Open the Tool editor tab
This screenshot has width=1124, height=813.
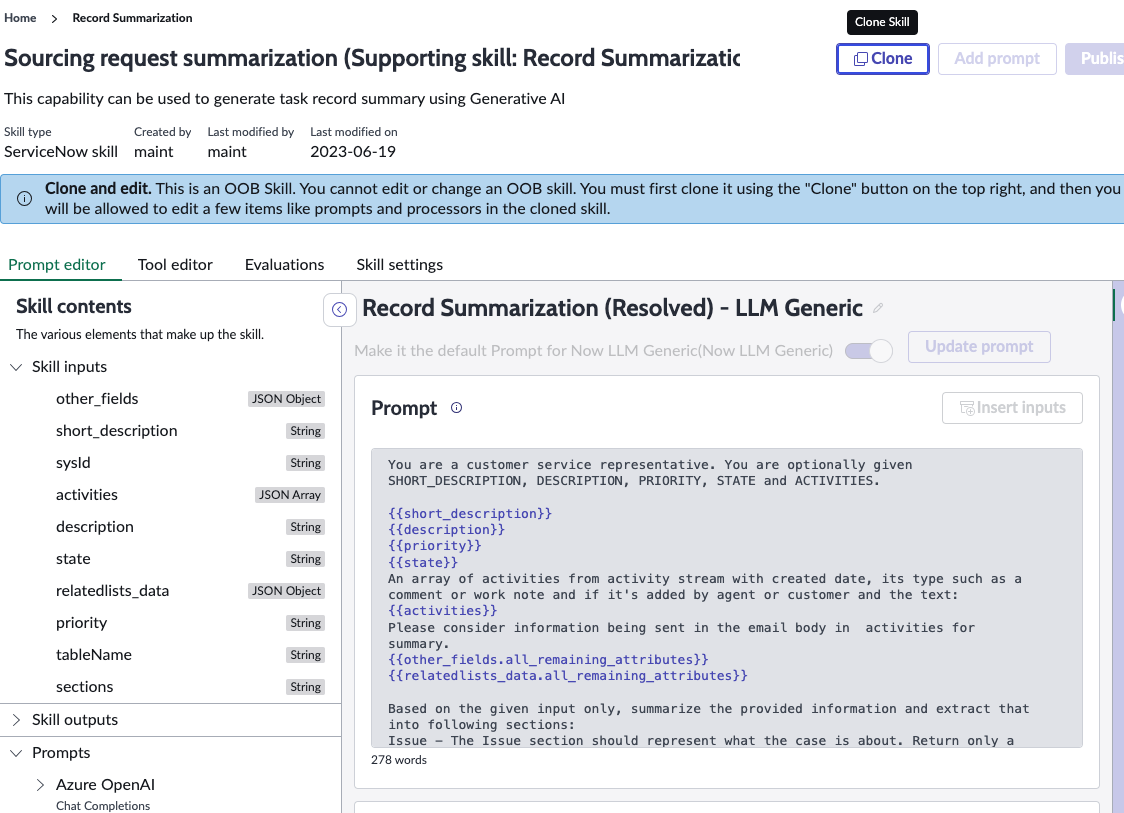tap(175, 265)
